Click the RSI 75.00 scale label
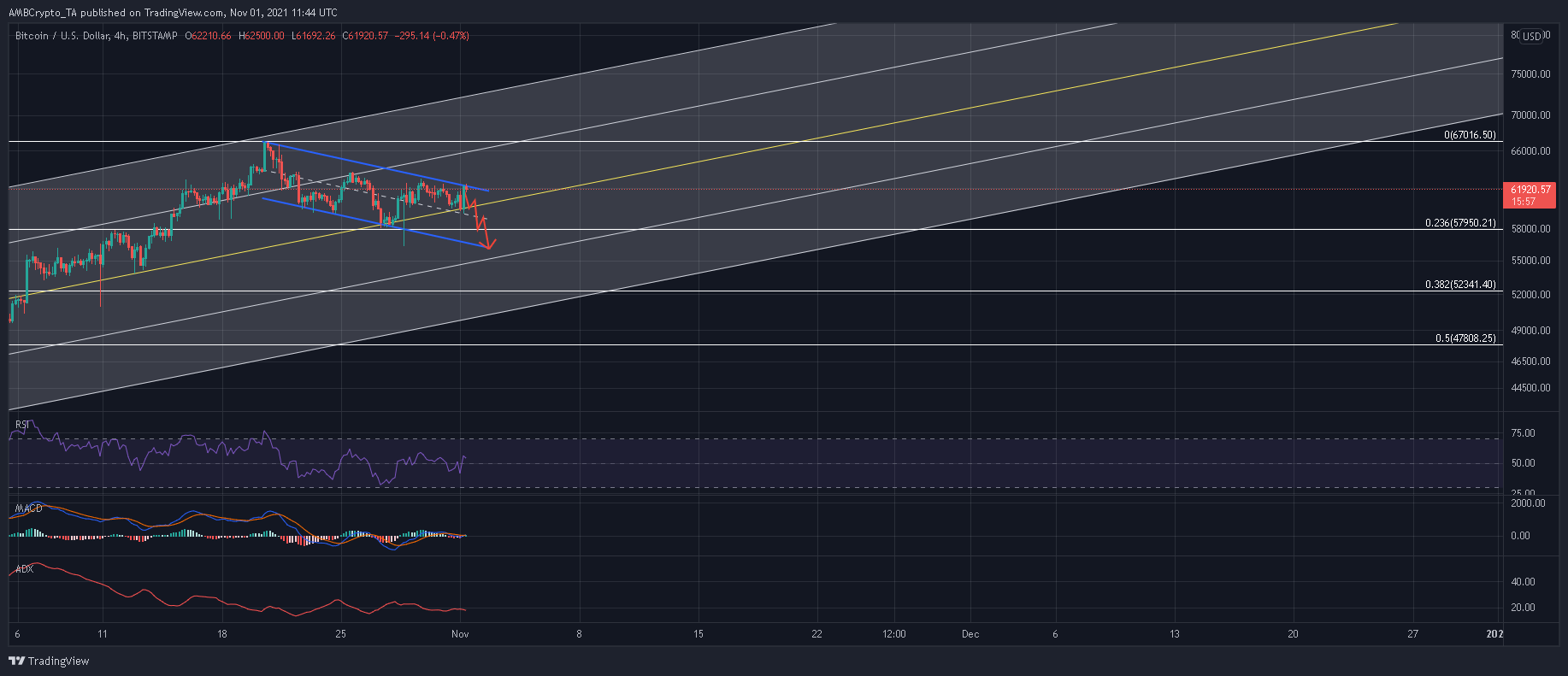Image resolution: width=1568 pixels, height=676 pixels. click(x=1523, y=433)
